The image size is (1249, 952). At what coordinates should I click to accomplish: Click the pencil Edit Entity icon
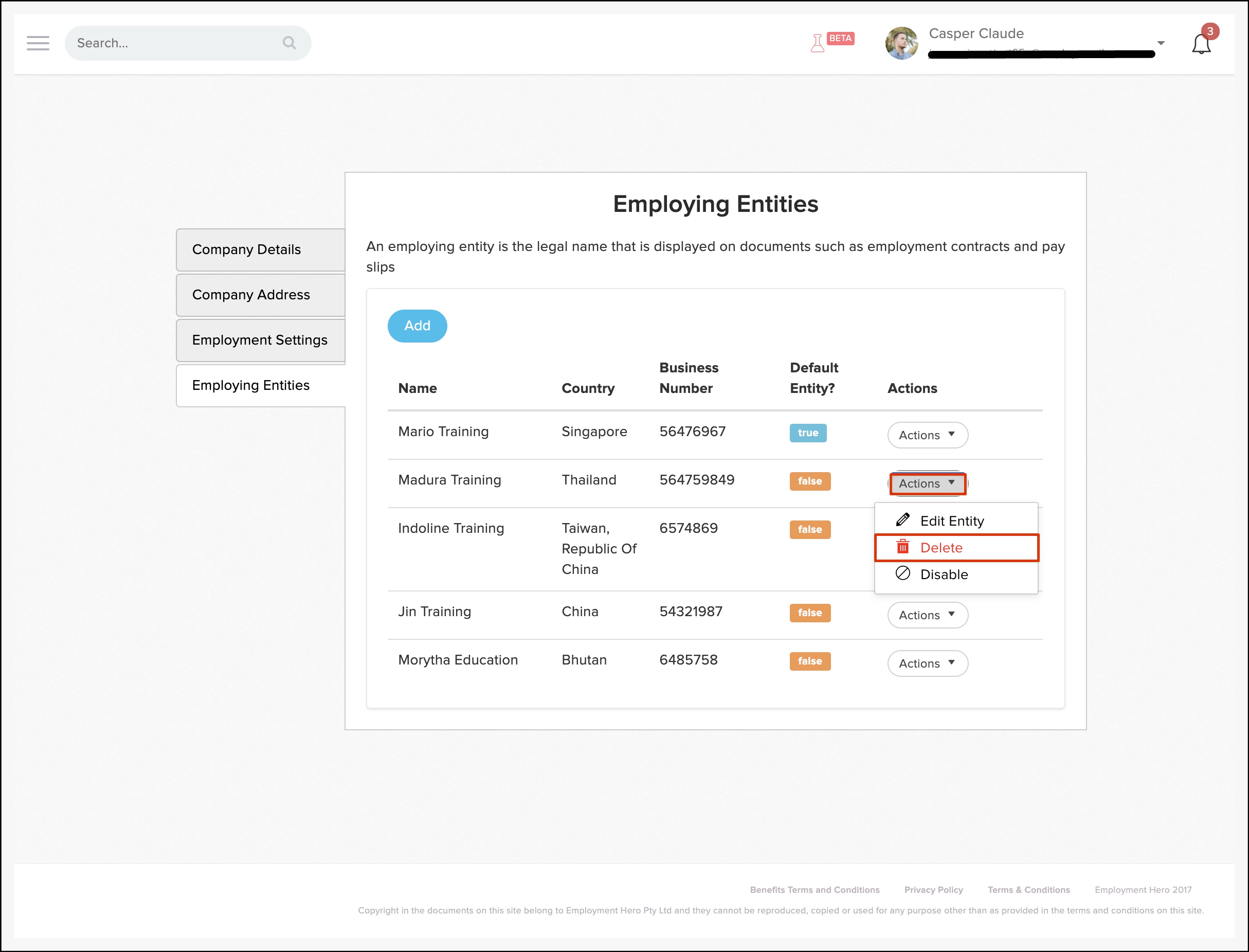[x=902, y=519]
